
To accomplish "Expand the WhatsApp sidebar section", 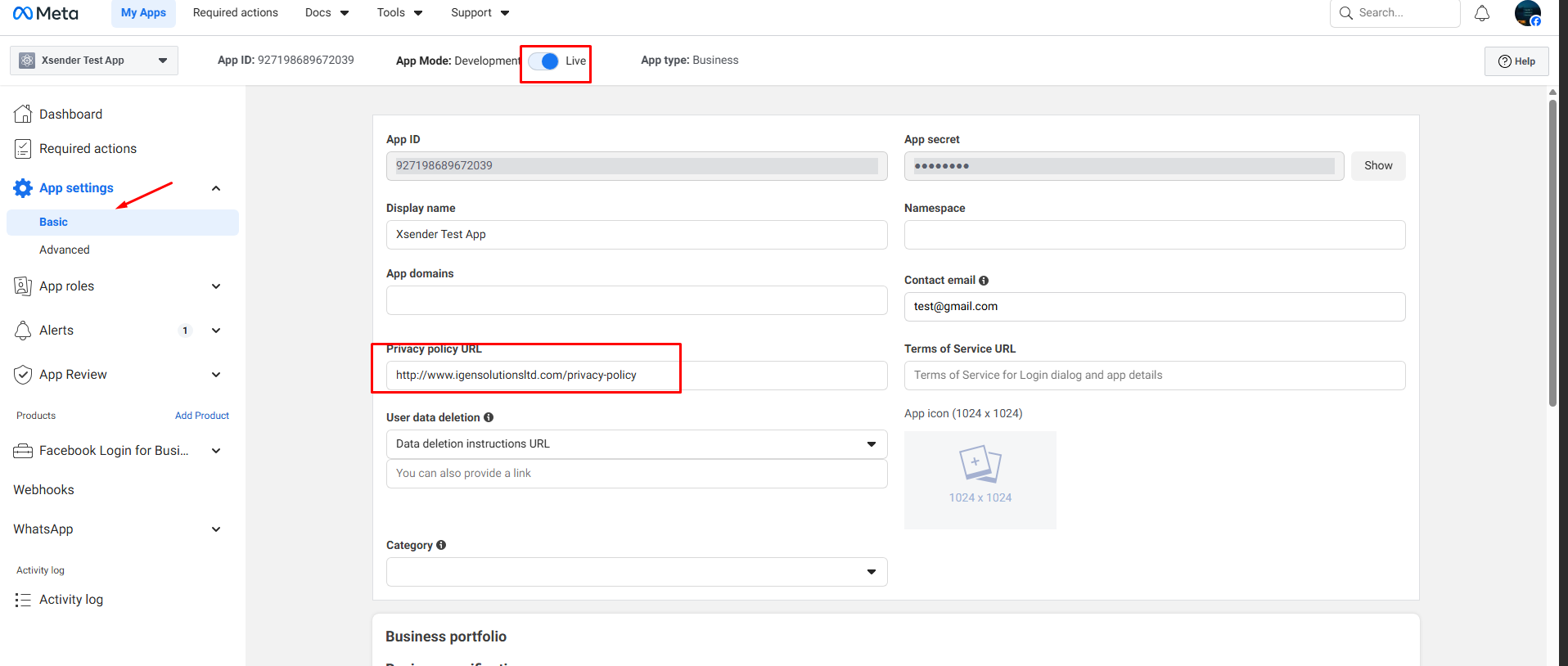I will click(216, 529).
